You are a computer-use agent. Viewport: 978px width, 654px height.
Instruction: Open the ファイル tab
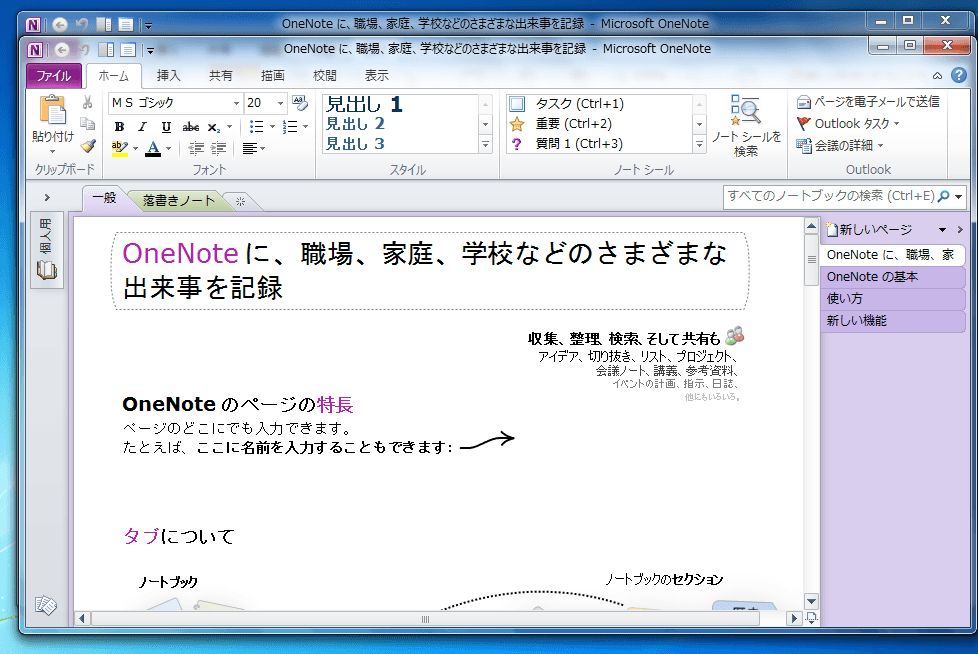54,75
